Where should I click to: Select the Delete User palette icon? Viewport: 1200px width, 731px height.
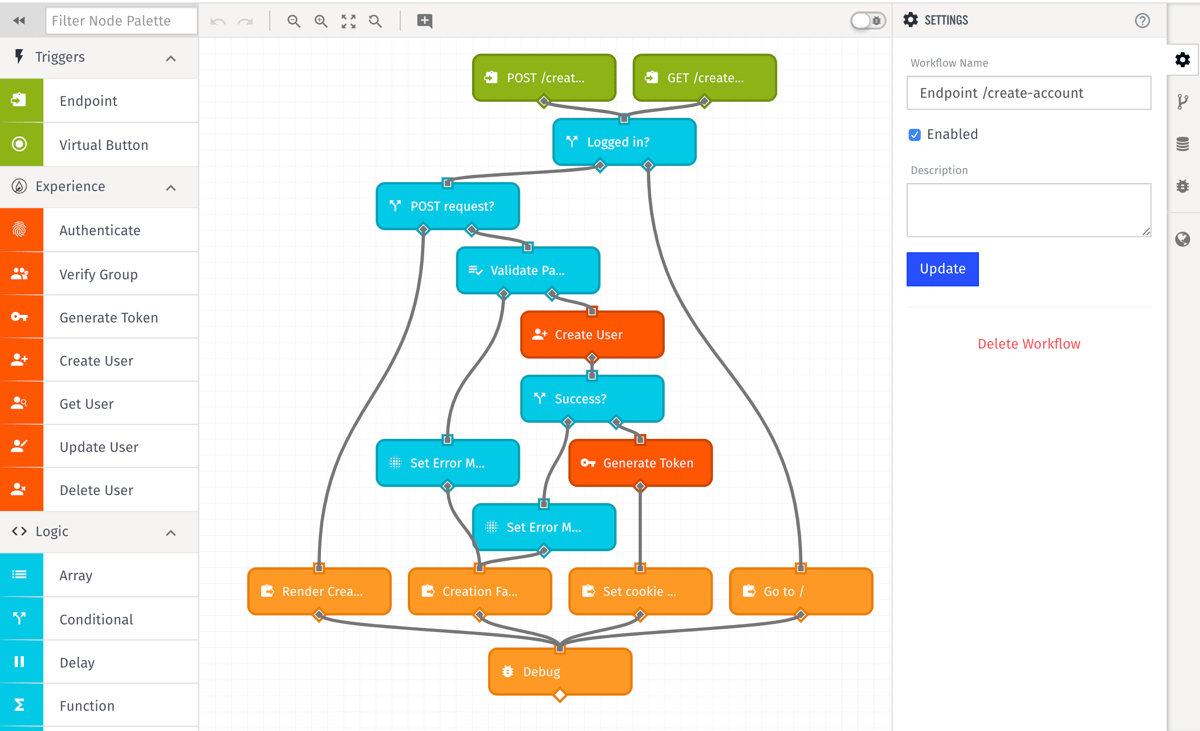click(20, 490)
